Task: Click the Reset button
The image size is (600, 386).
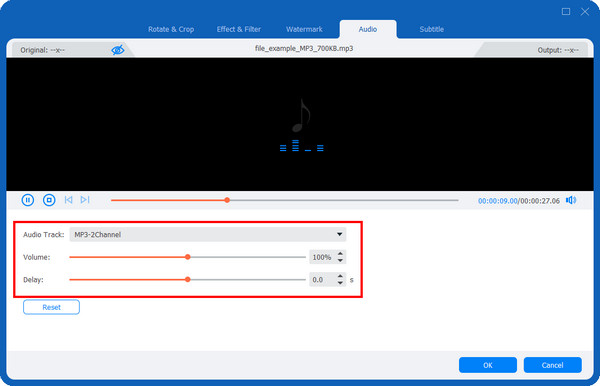Action: click(51, 307)
